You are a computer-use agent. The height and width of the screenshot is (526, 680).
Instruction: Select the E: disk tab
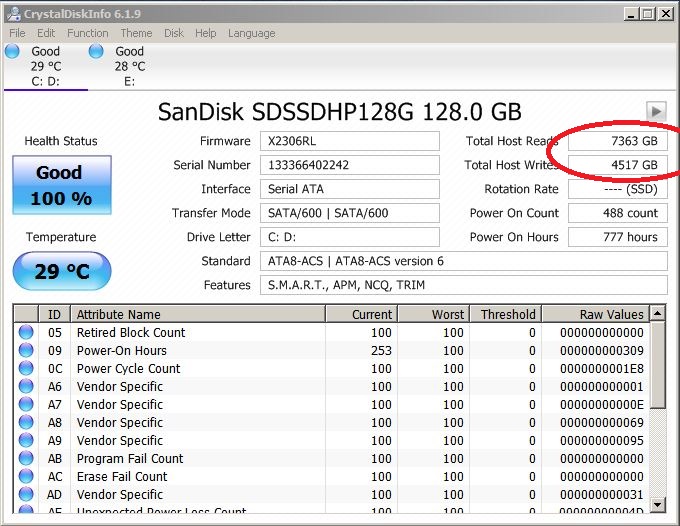pos(130,66)
